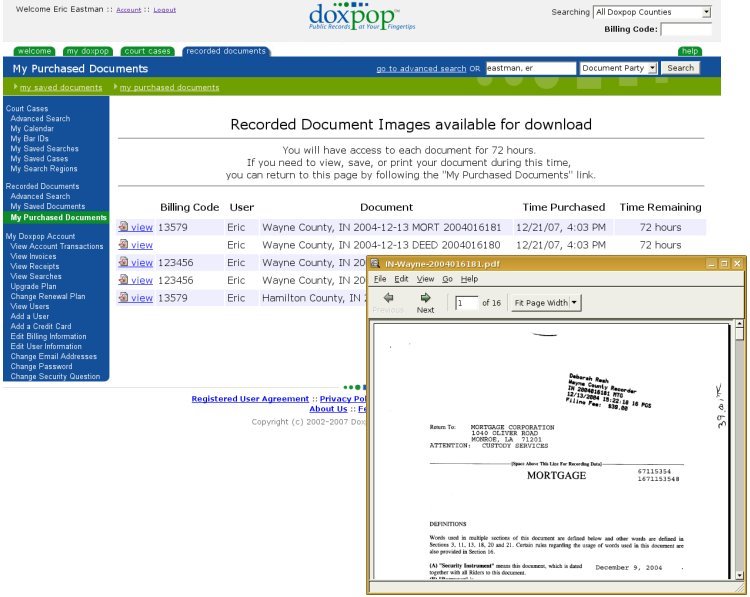Click PDF icon next to Hamilton County row
The image size is (750, 597).
coord(123,298)
